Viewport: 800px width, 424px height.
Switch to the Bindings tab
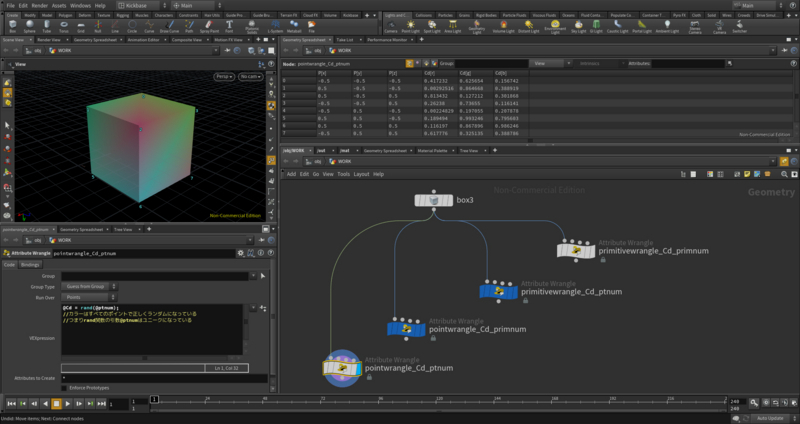click(x=30, y=265)
